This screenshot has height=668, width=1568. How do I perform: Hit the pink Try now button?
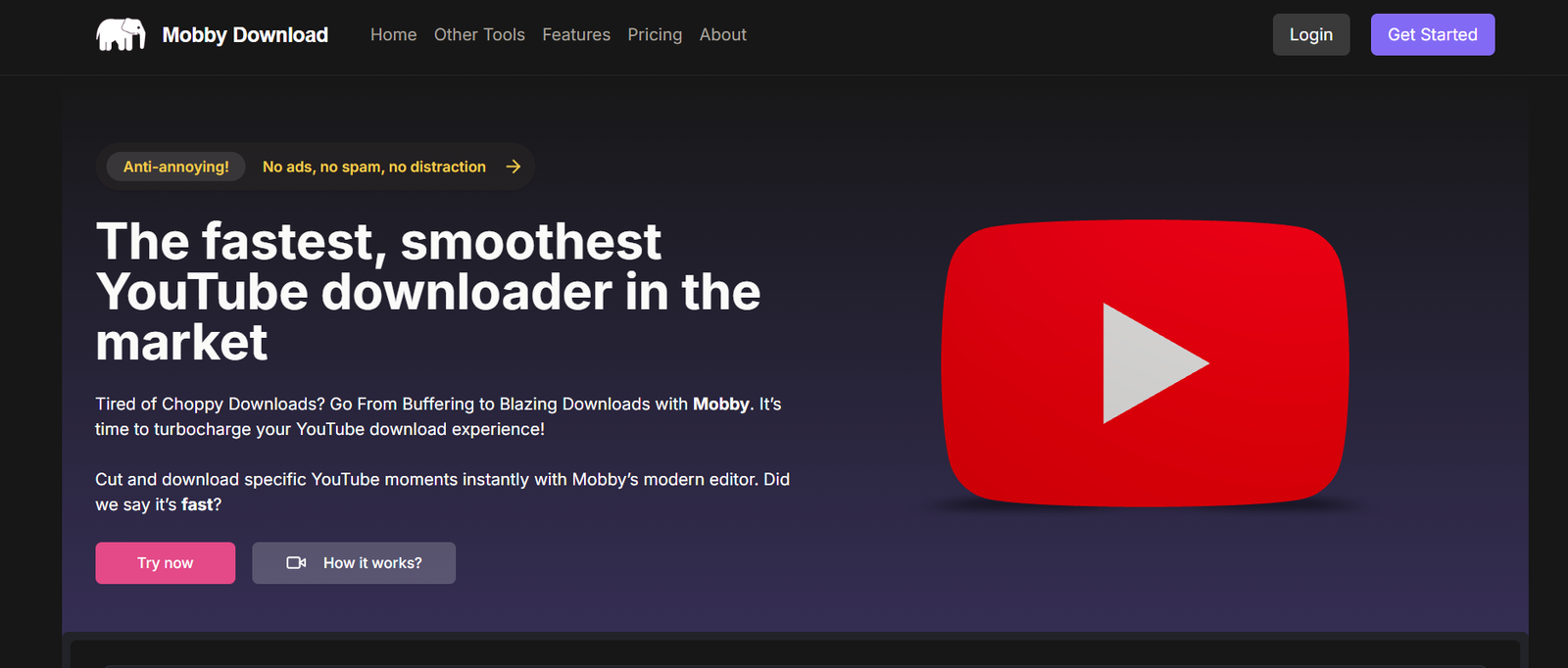tap(165, 563)
